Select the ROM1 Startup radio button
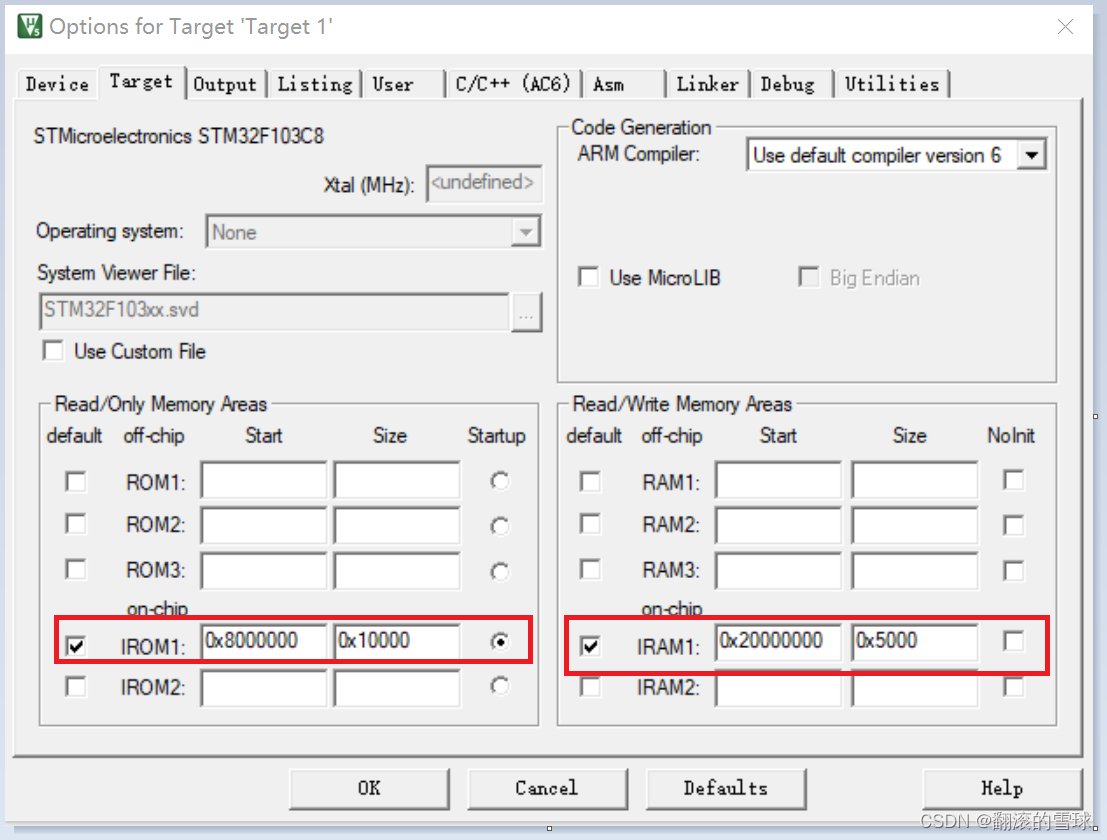Screen dimensions: 1107x840 (497, 481)
